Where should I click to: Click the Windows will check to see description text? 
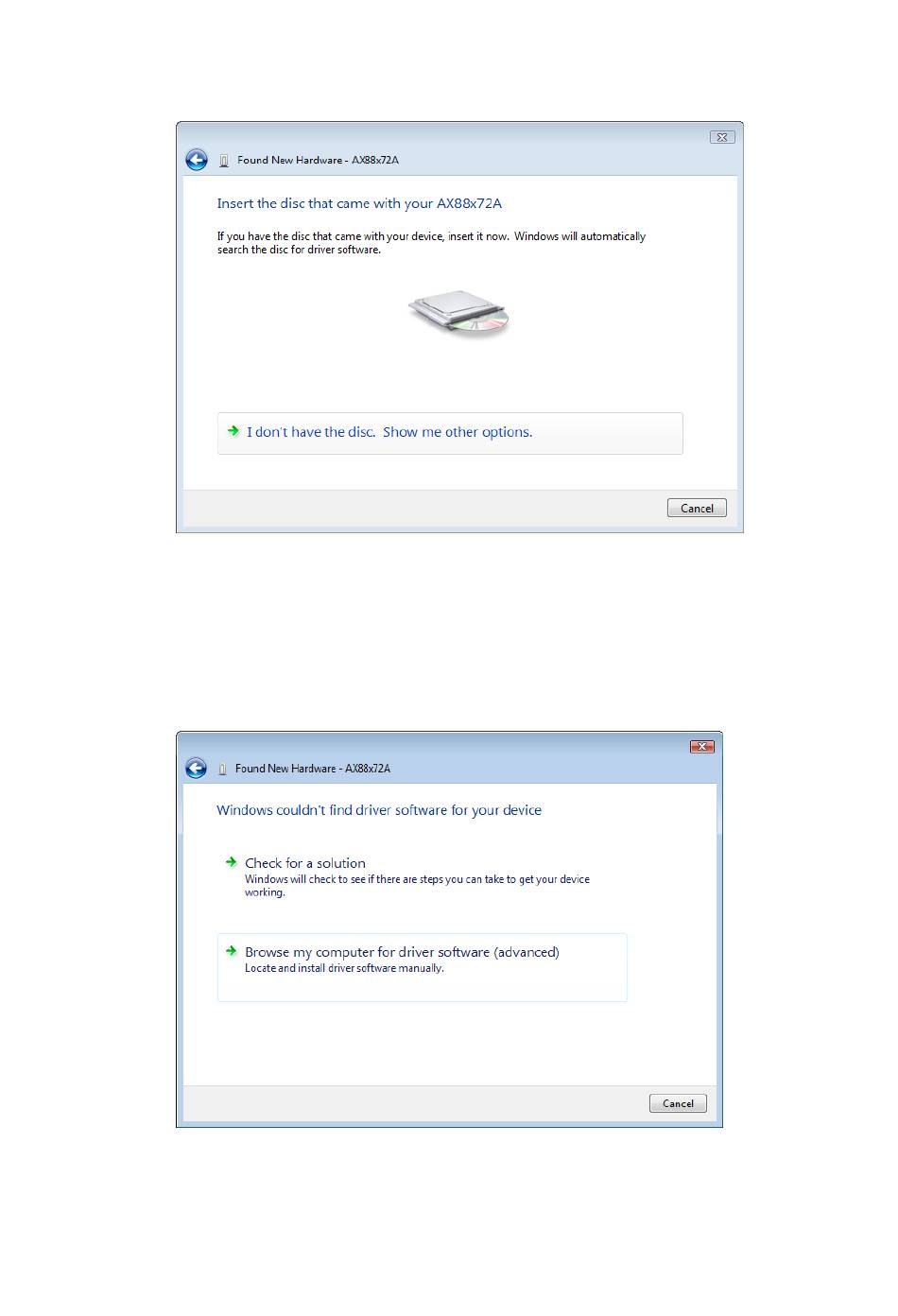tap(417, 886)
